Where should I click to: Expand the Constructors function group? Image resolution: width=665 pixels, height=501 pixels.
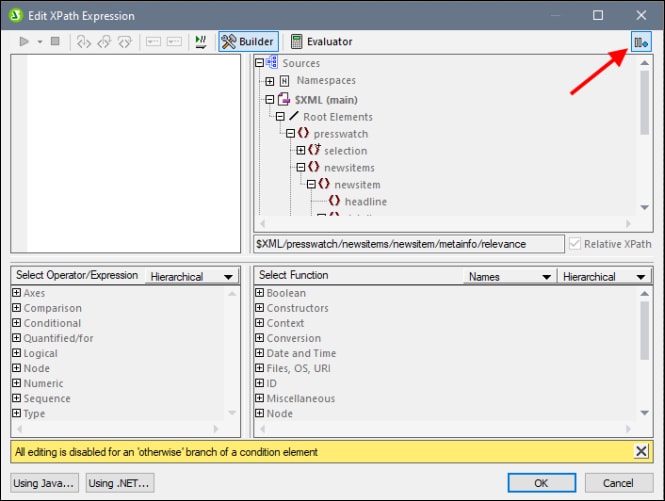click(x=260, y=308)
